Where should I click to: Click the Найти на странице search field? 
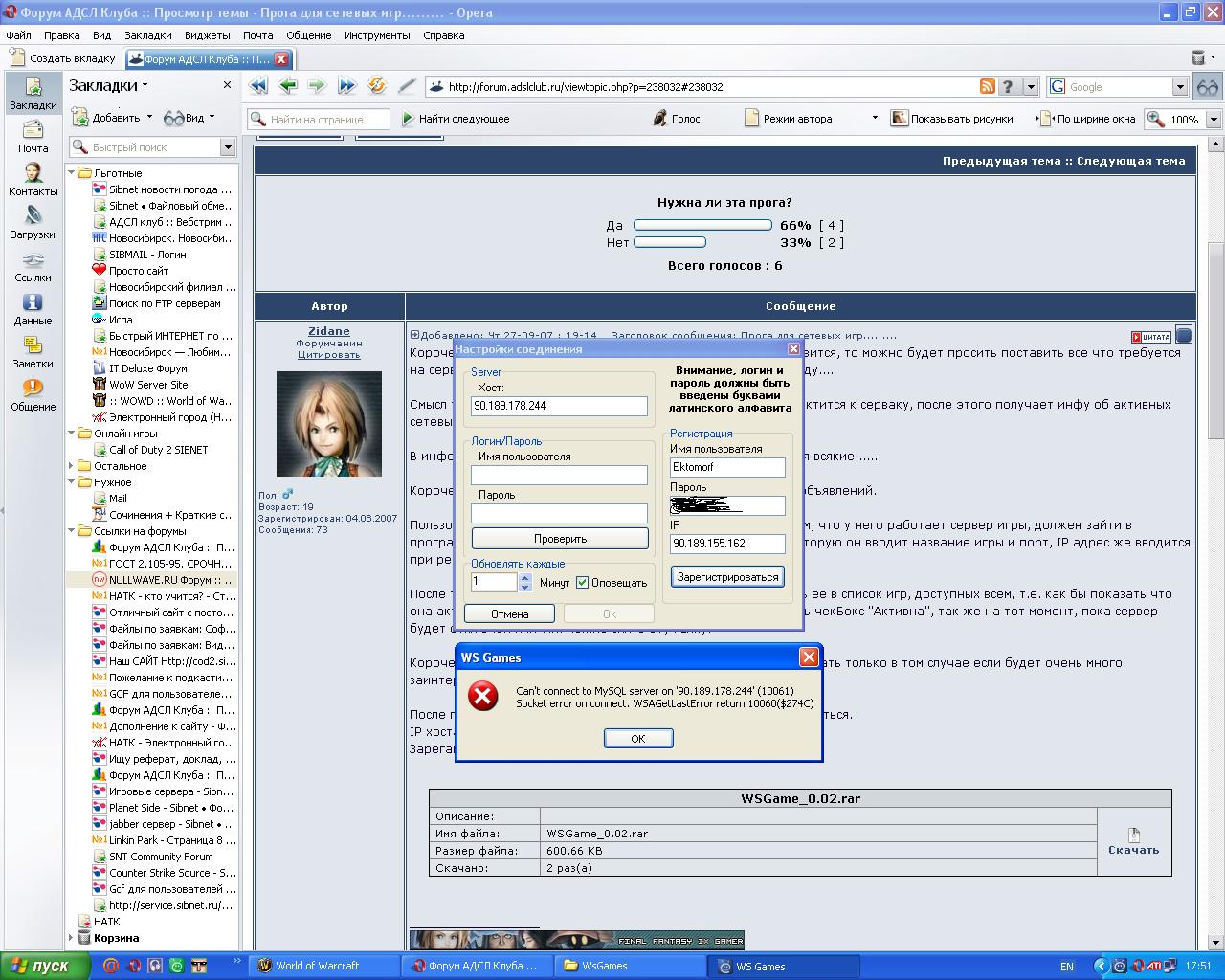(319, 120)
